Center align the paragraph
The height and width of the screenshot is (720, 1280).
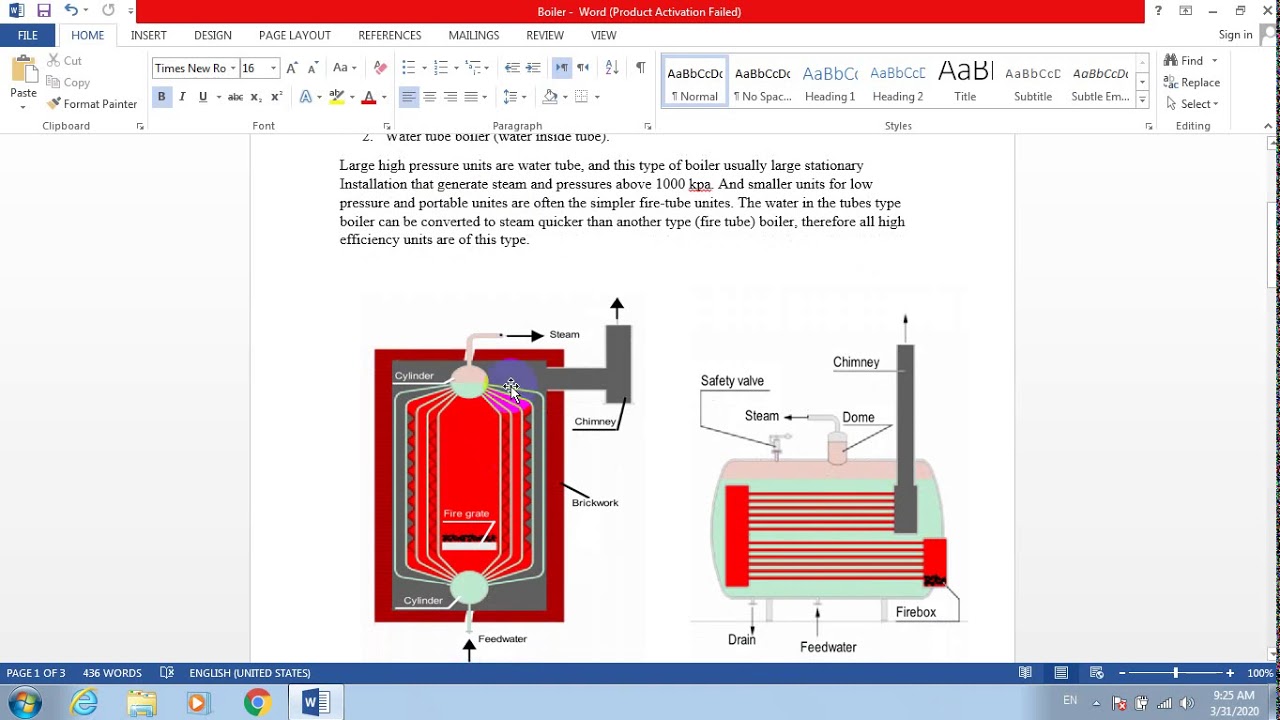(429, 97)
